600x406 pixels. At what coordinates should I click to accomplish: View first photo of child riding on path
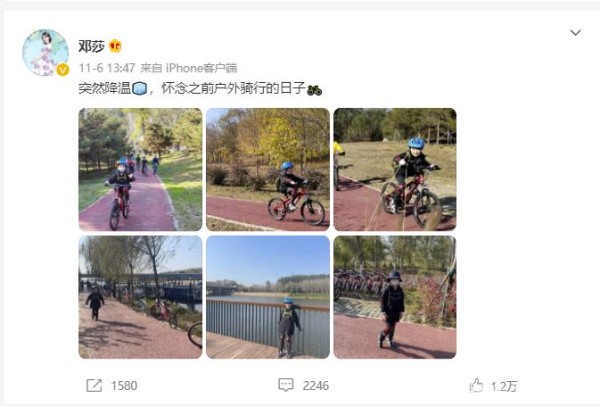[x=140, y=170]
